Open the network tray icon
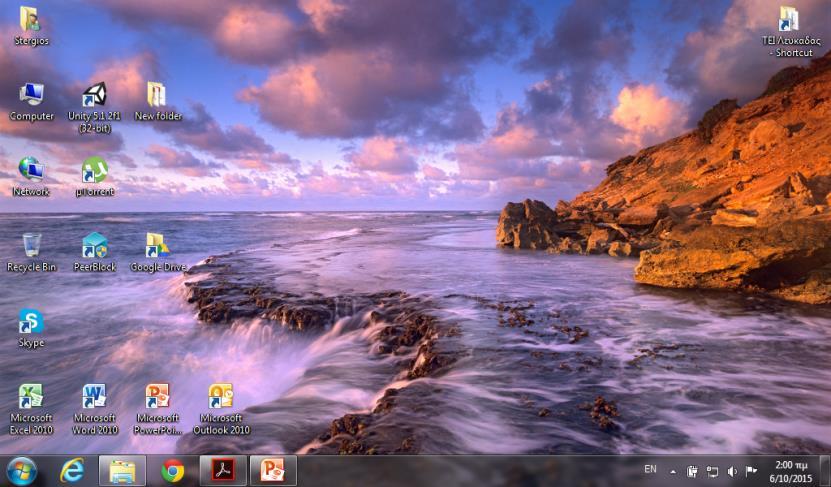The height and width of the screenshot is (487, 831). 712,471
